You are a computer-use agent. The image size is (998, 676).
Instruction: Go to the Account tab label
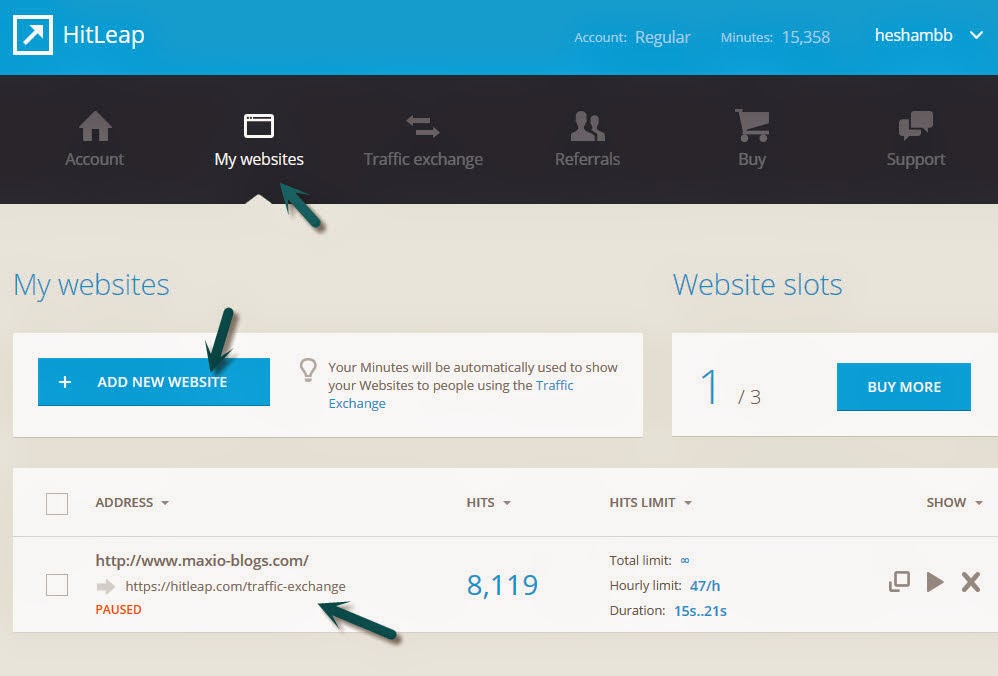point(94,159)
